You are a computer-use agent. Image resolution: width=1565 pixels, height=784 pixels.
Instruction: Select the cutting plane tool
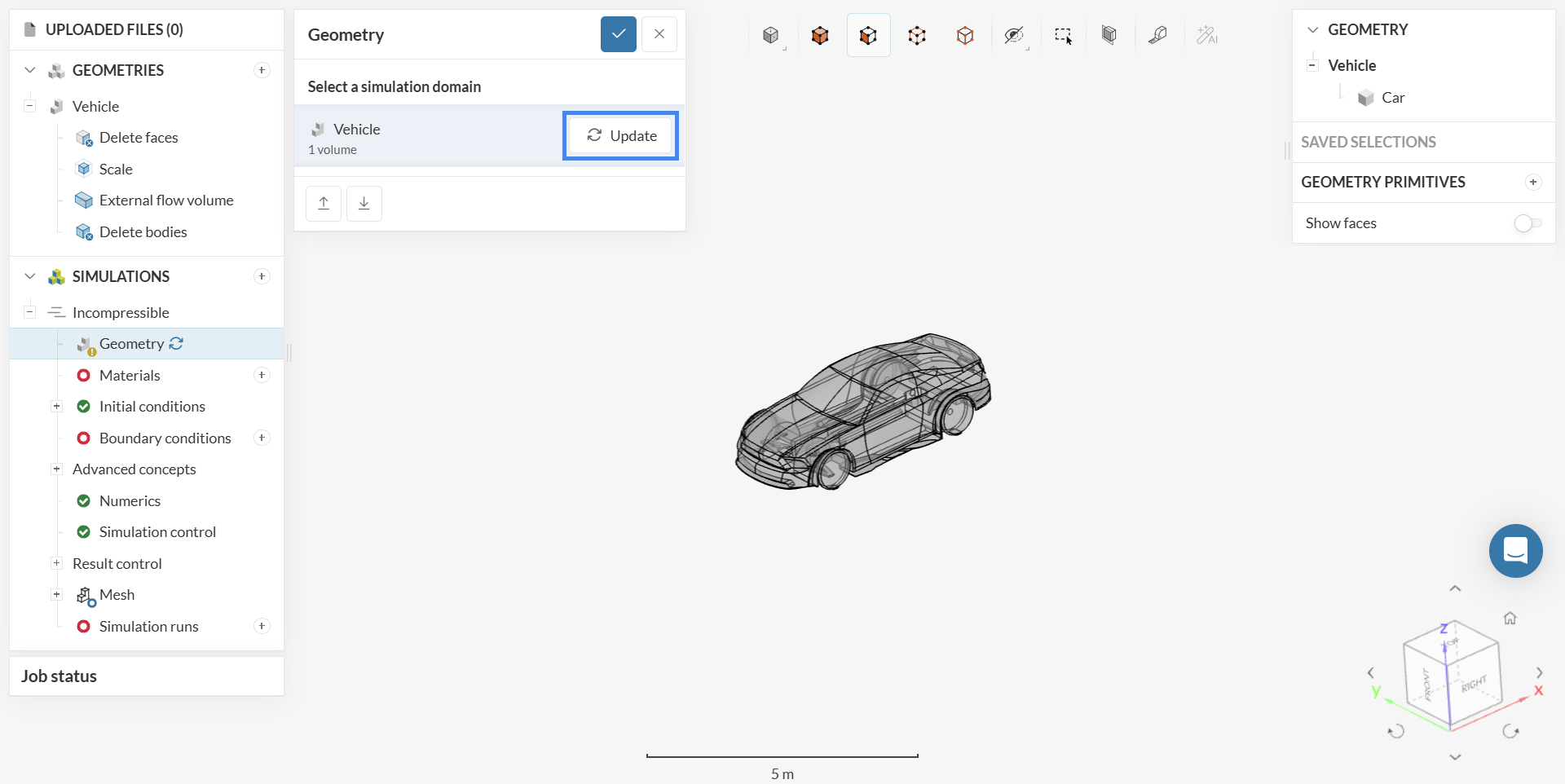coord(1109,35)
